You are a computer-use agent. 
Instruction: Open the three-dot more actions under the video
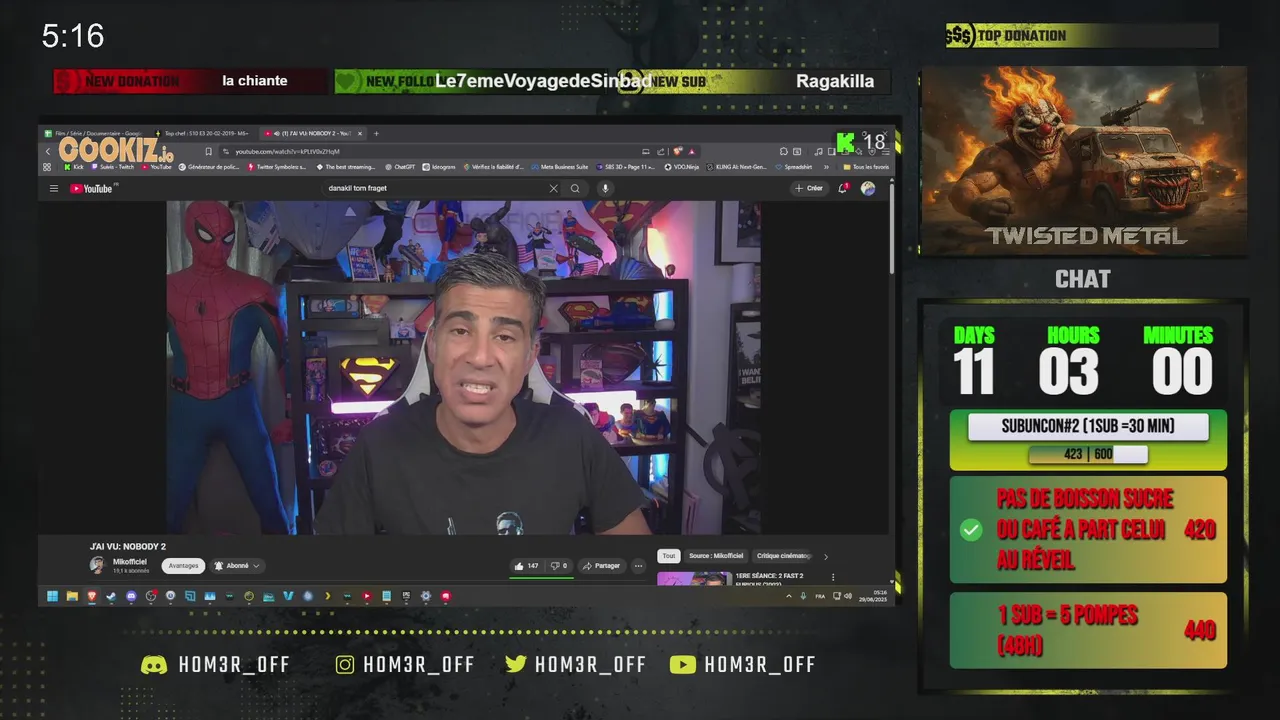pos(638,566)
